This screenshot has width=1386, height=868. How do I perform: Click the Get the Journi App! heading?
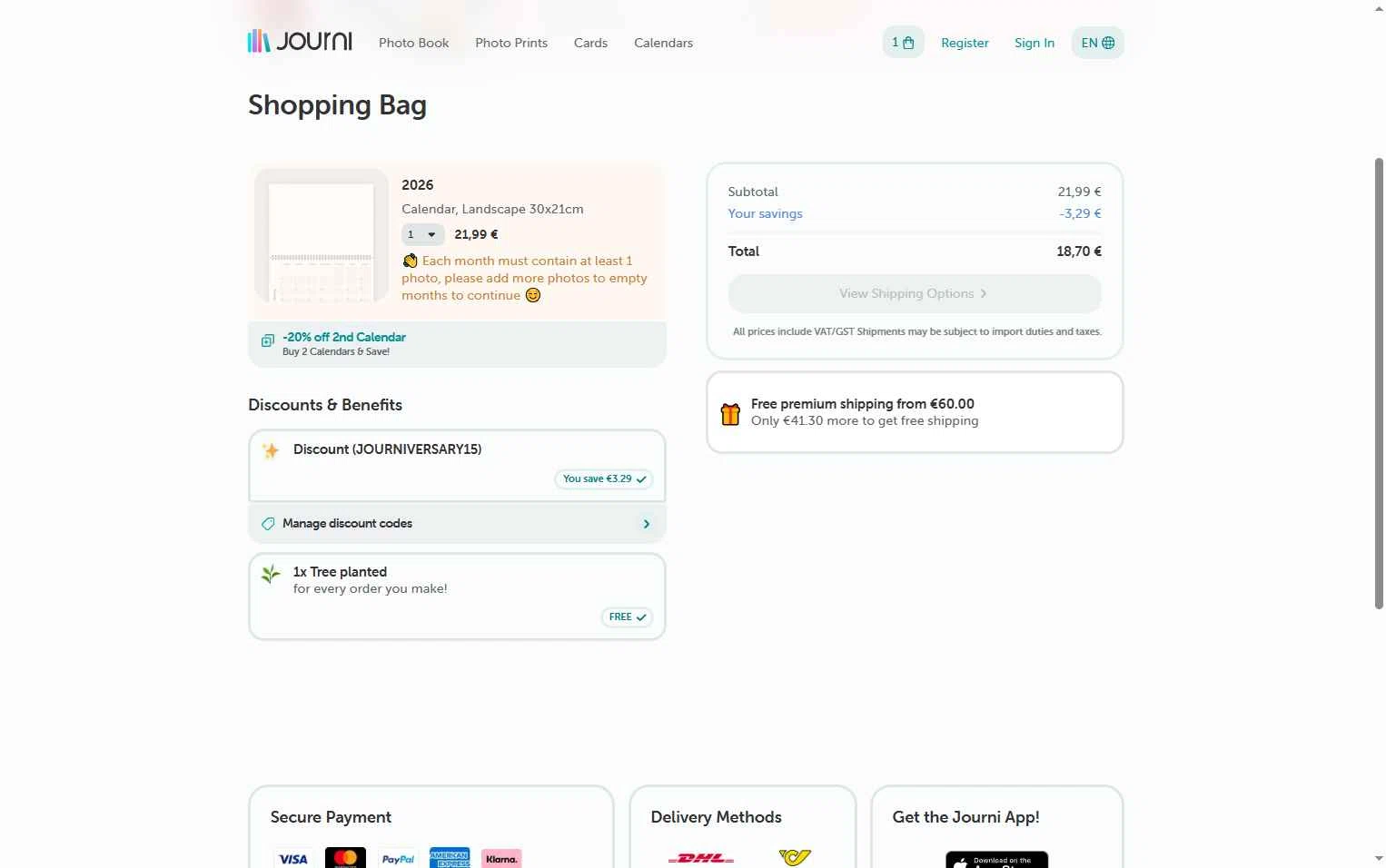click(965, 817)
